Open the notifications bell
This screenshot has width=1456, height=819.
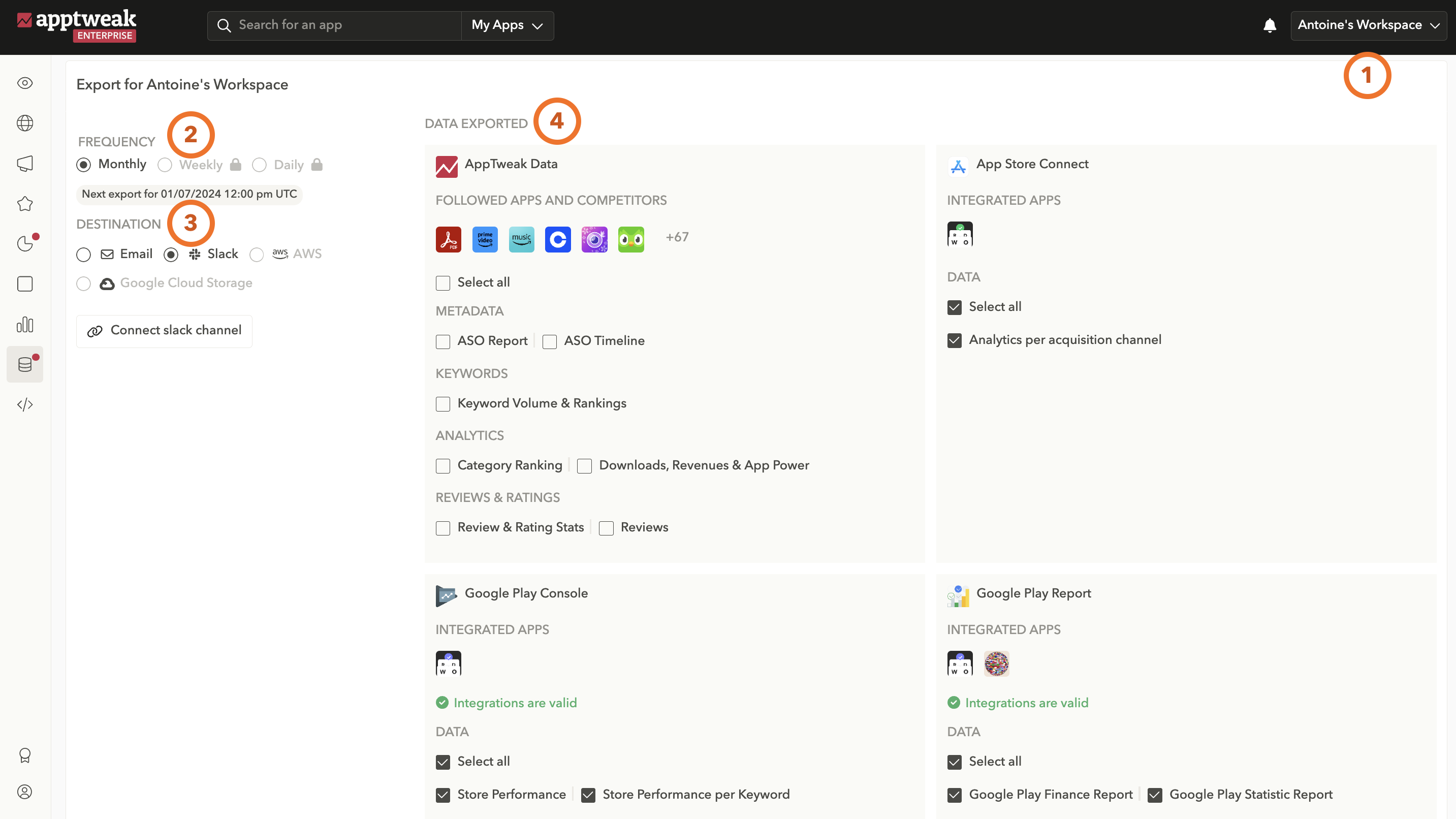tap(1270, 25)
